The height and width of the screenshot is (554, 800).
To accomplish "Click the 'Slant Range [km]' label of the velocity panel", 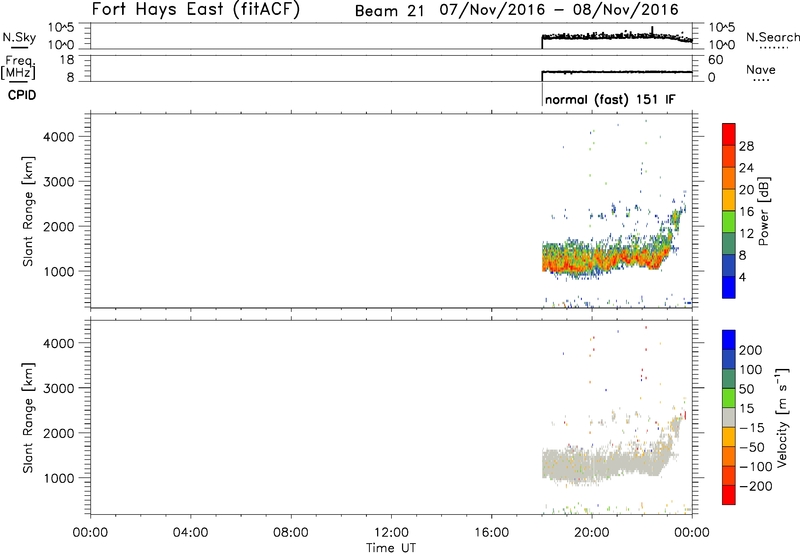I will click(x=28, y=418).
